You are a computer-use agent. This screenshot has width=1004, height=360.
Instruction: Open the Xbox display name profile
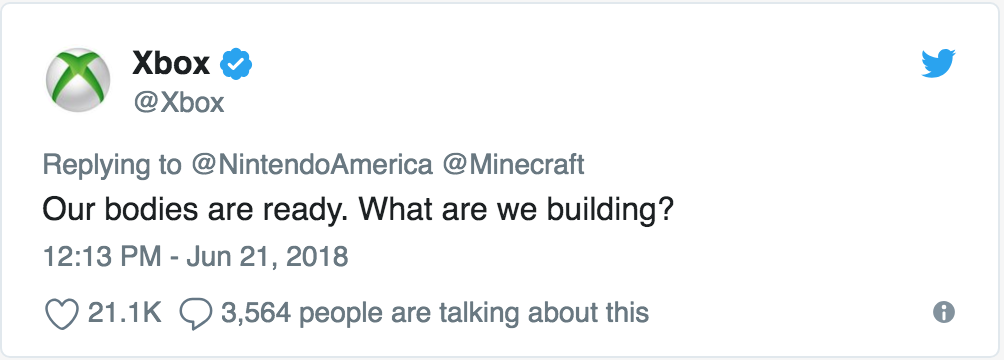point(171,63)
